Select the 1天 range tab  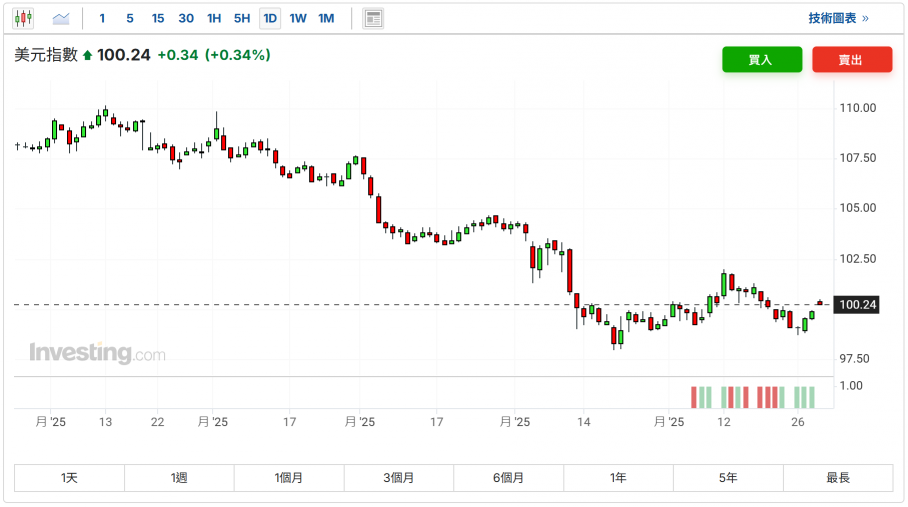click(69, 478)
